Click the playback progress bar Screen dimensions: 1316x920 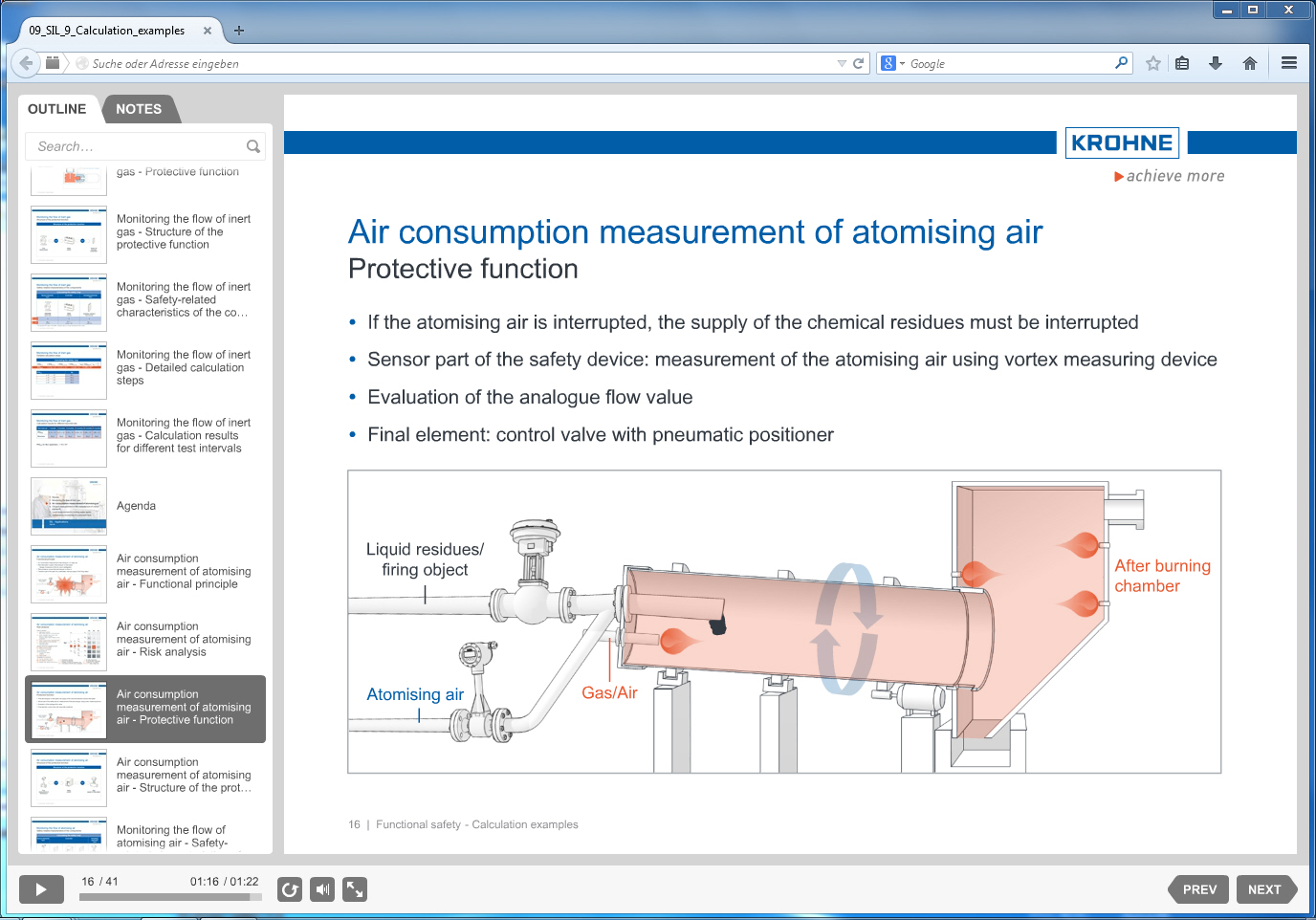[x=170, y=897]
